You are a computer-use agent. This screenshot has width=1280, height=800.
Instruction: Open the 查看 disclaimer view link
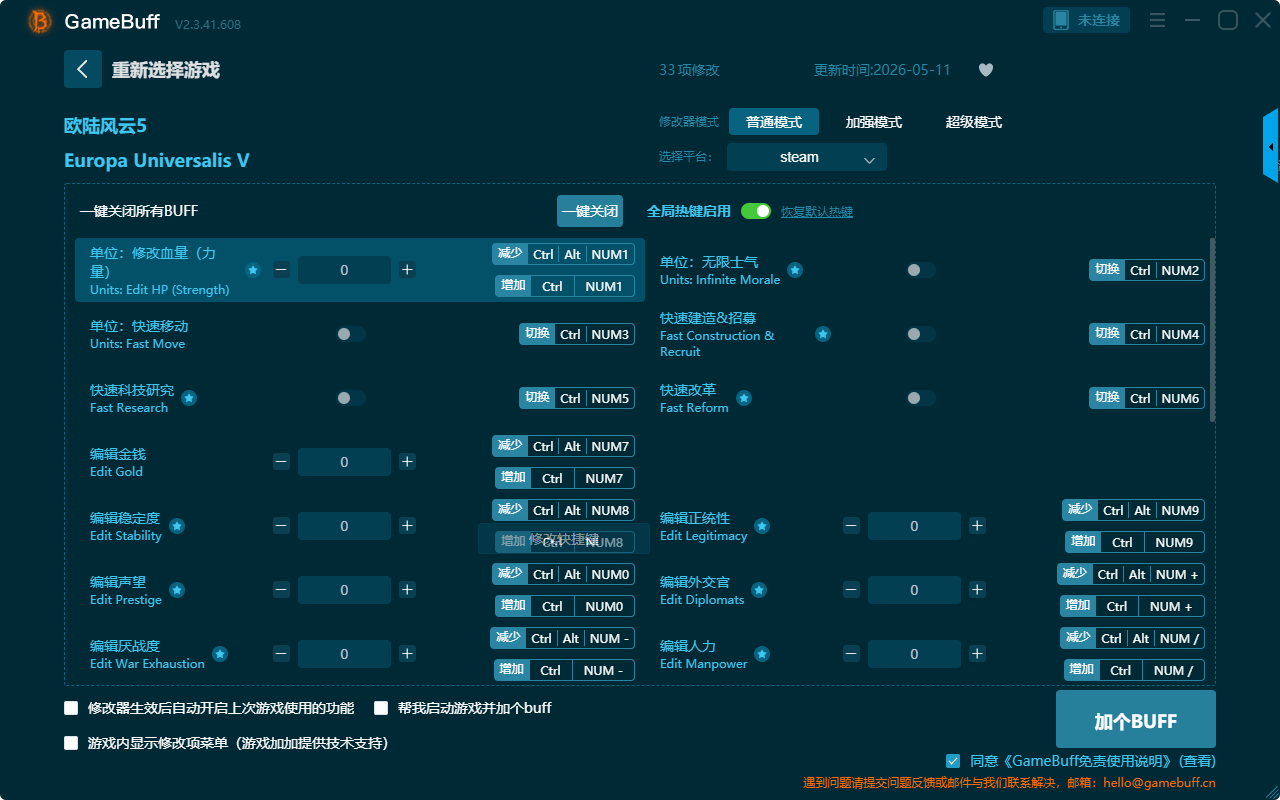coord(1197,761)
